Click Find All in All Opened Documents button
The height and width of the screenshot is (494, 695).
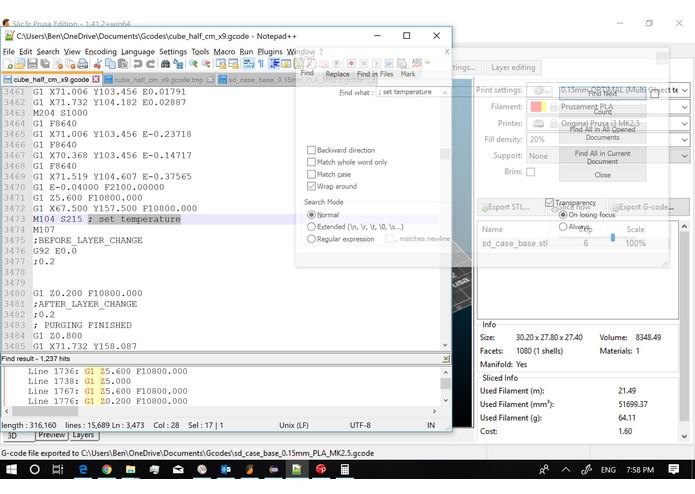602,133
